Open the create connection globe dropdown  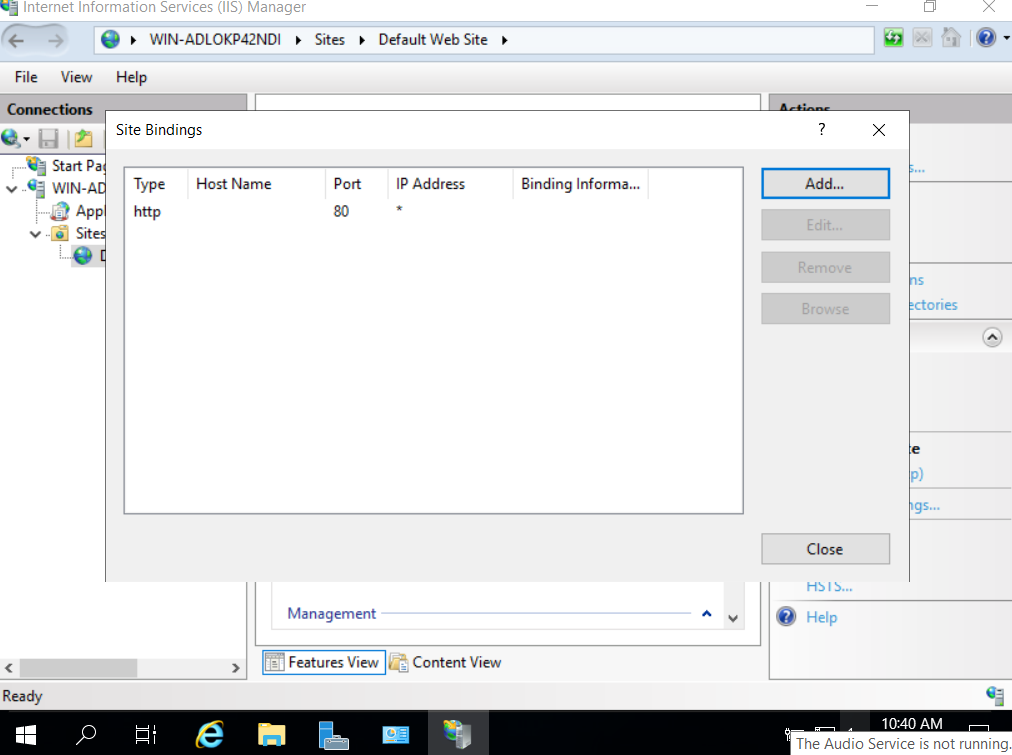click(x=15, y=139)
